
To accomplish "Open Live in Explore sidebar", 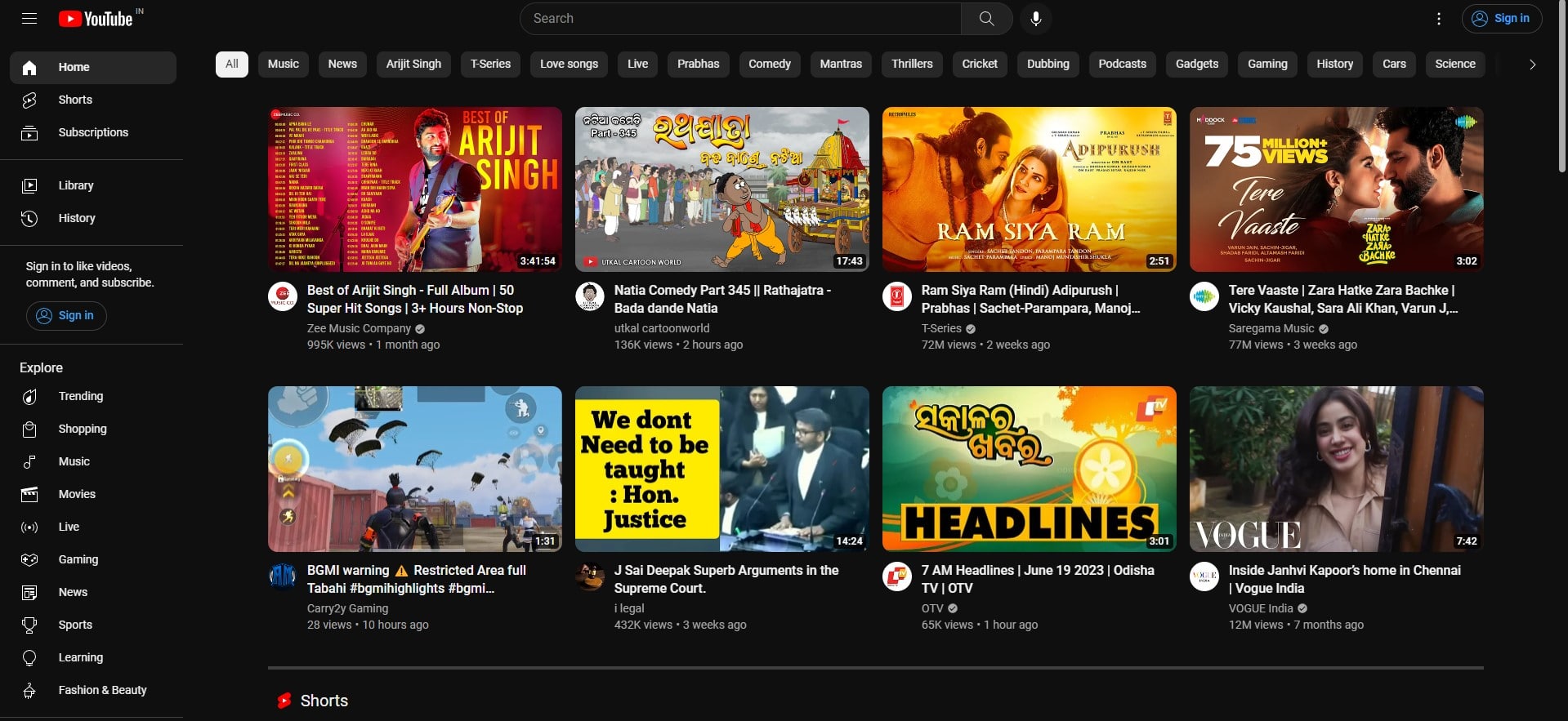I will (x=93, y=527).
